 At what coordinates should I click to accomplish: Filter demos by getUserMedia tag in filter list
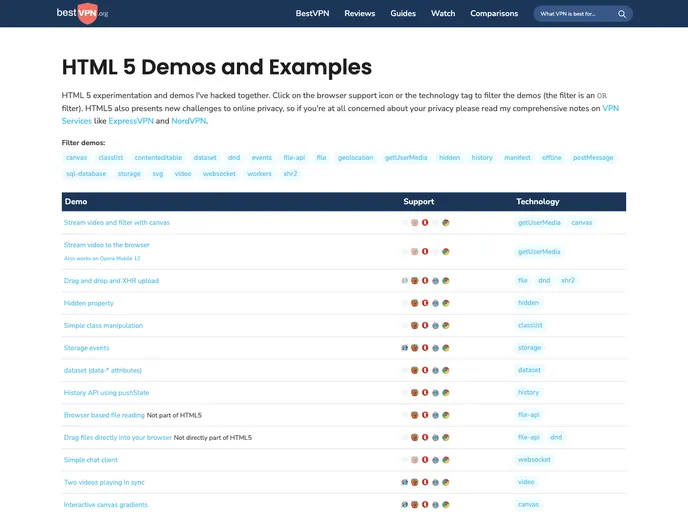406,158
